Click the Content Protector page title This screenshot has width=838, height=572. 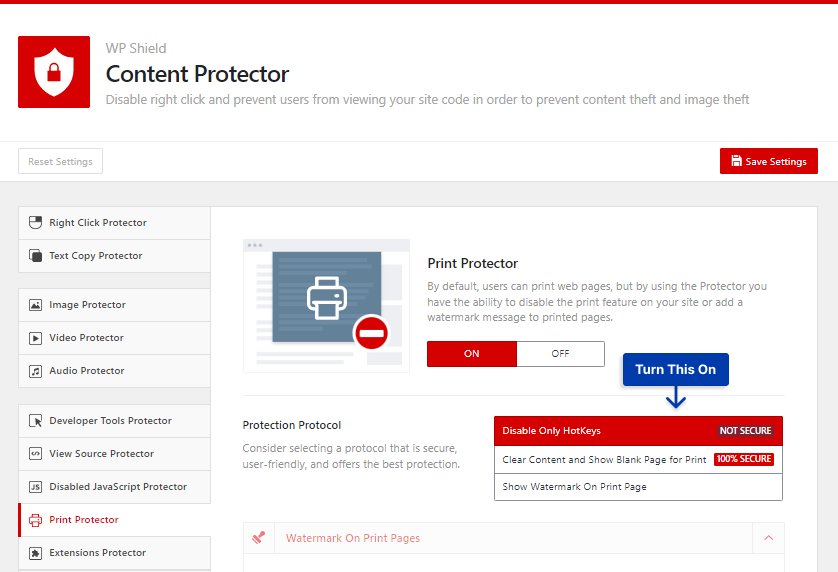pyautogui.click(x=197, y=74)
